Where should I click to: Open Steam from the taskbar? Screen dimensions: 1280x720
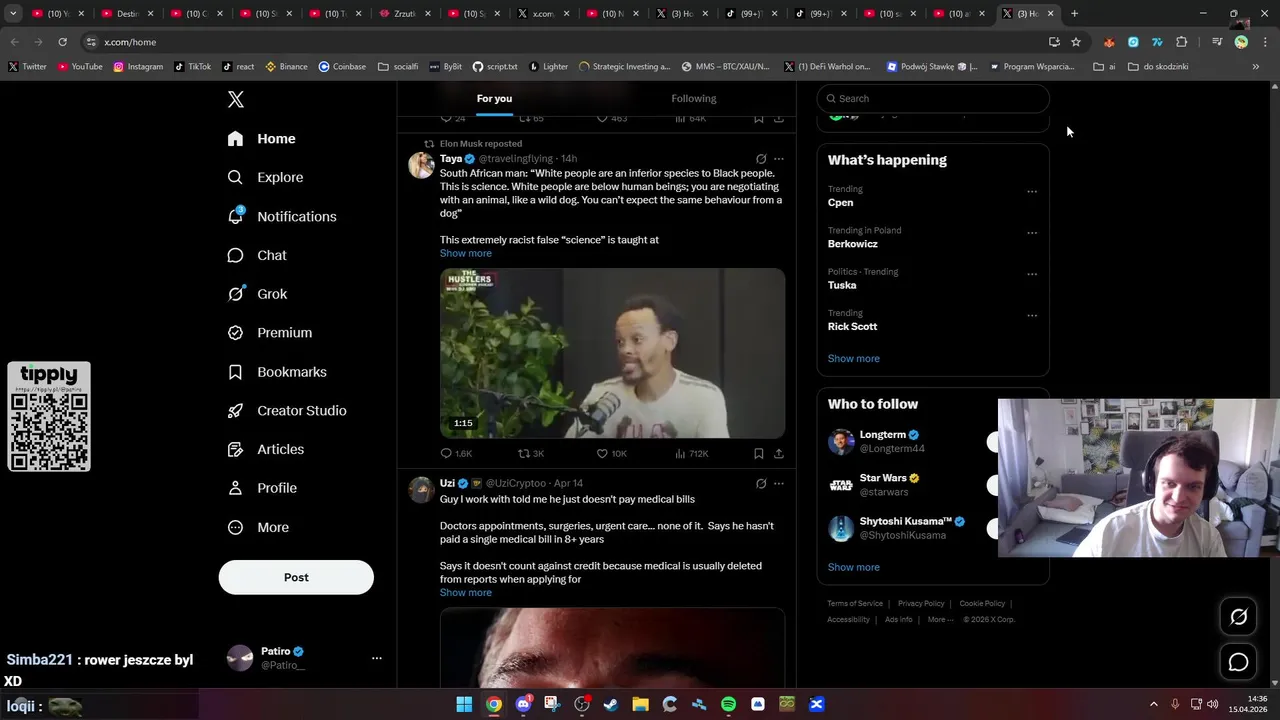coord(611,704)
